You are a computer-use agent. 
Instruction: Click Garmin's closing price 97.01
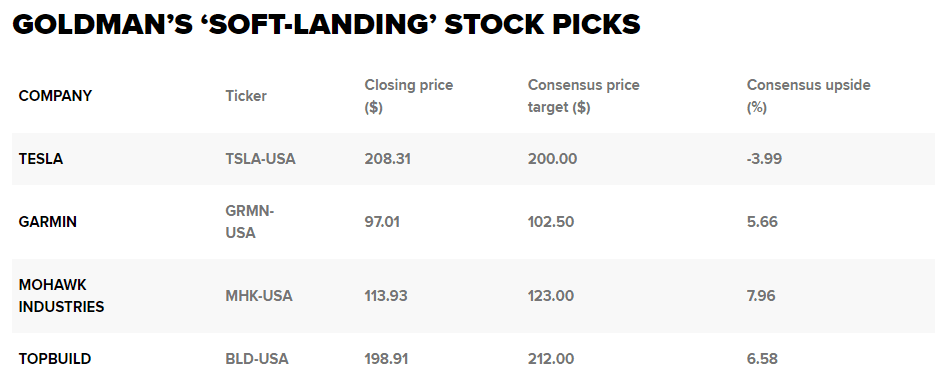(x=382, y=222)
